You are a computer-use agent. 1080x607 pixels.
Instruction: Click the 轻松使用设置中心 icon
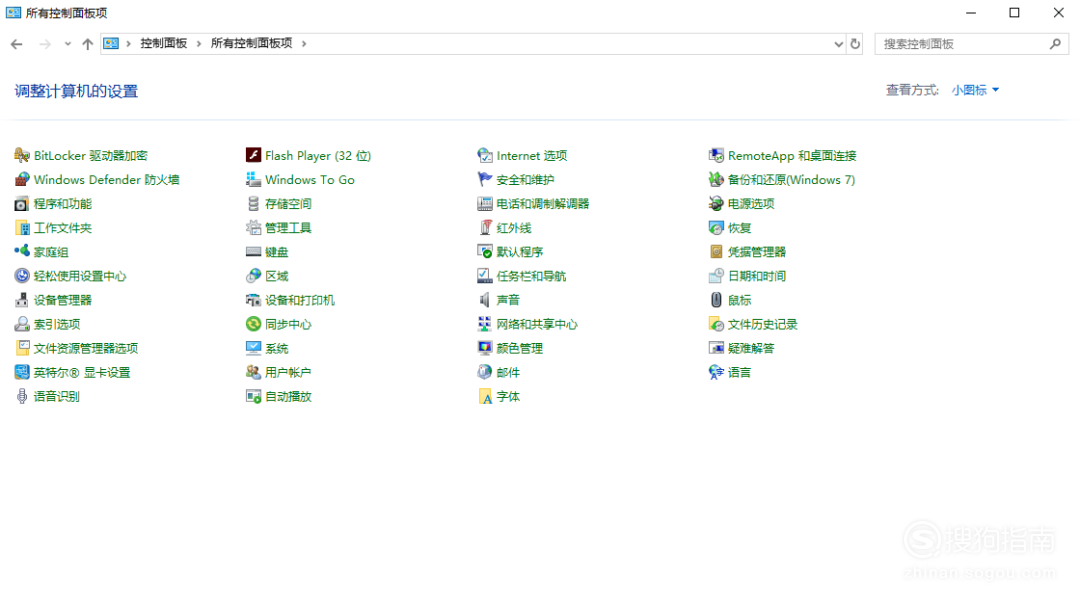[x=22, y=276]
